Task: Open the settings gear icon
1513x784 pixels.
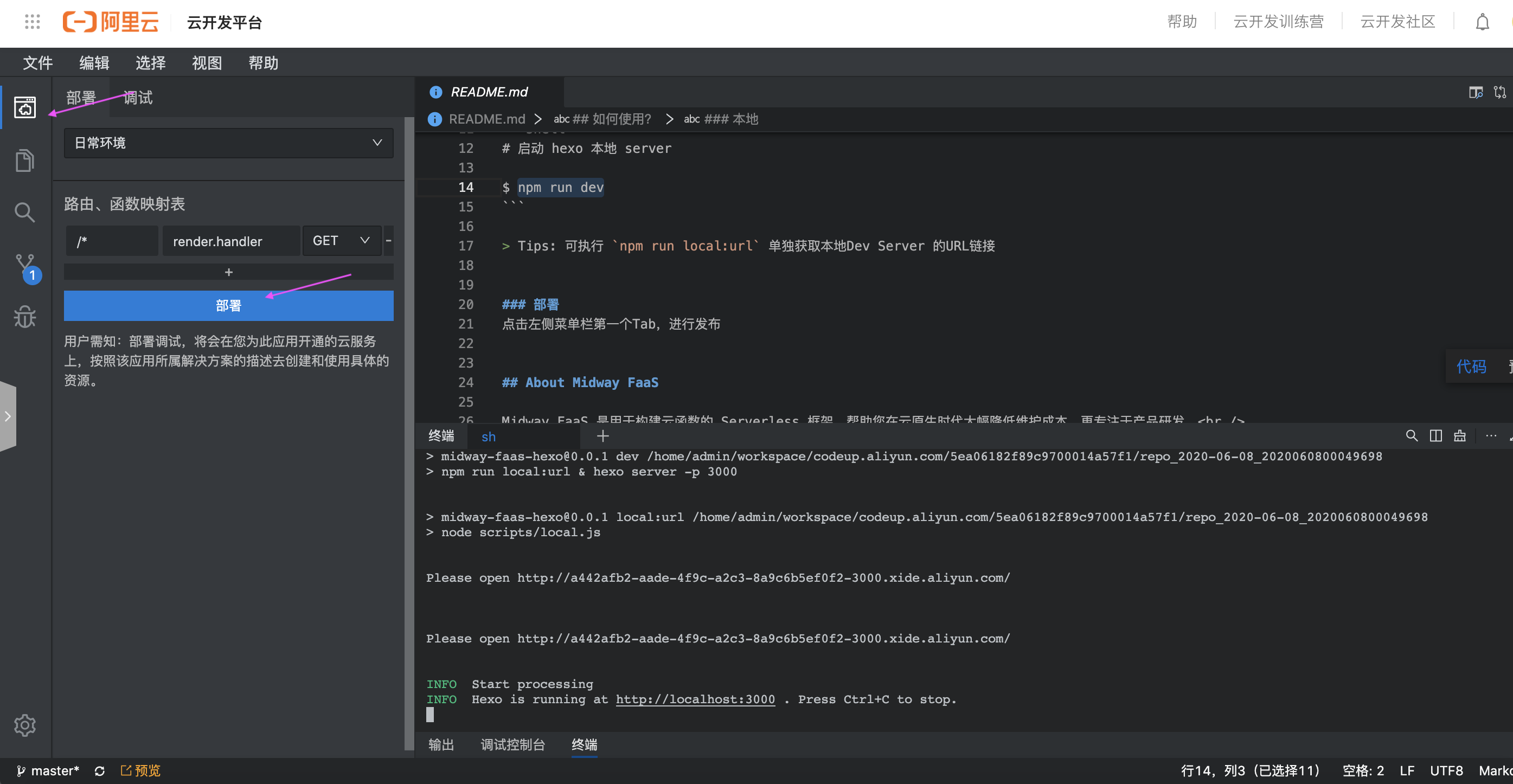Action: pyautogui.click(x=24, y=725)
